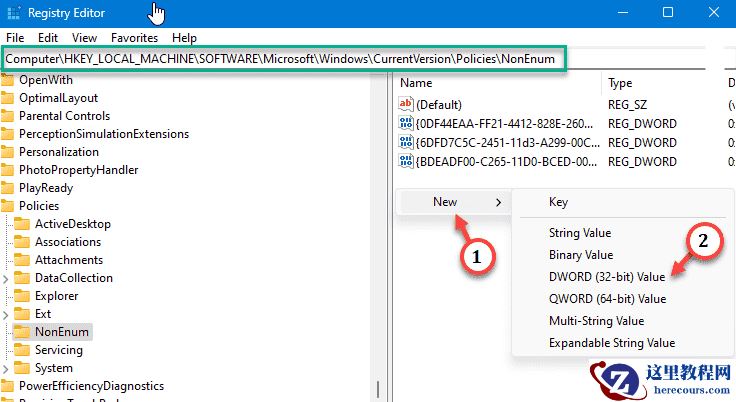Select the (Default) value name
Viewport: 736px width, 402px height.
[439, 105]
